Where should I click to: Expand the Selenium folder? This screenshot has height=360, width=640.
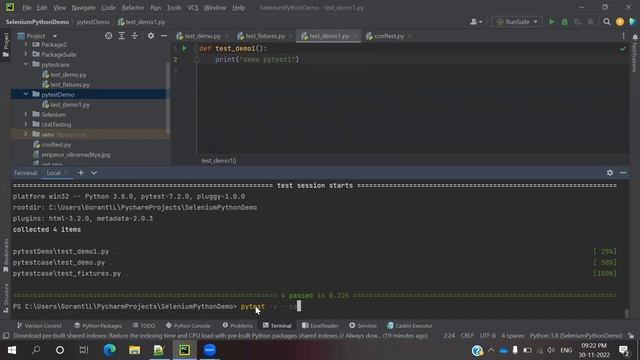[26, 114]
